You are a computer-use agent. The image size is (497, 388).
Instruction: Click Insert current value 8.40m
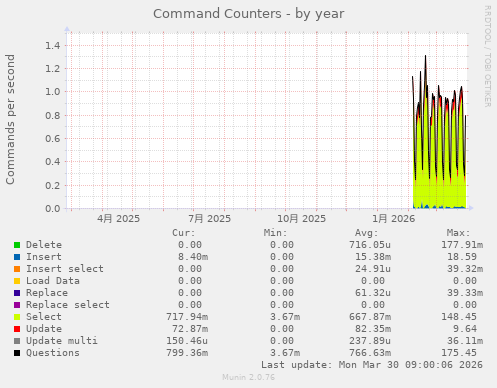tap(193, 257)
